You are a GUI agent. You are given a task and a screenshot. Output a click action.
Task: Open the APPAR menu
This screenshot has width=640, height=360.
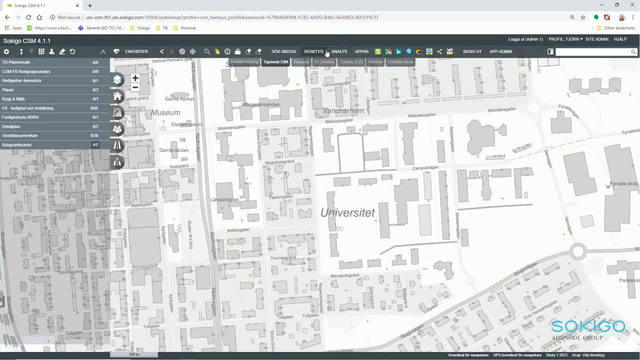361,52
